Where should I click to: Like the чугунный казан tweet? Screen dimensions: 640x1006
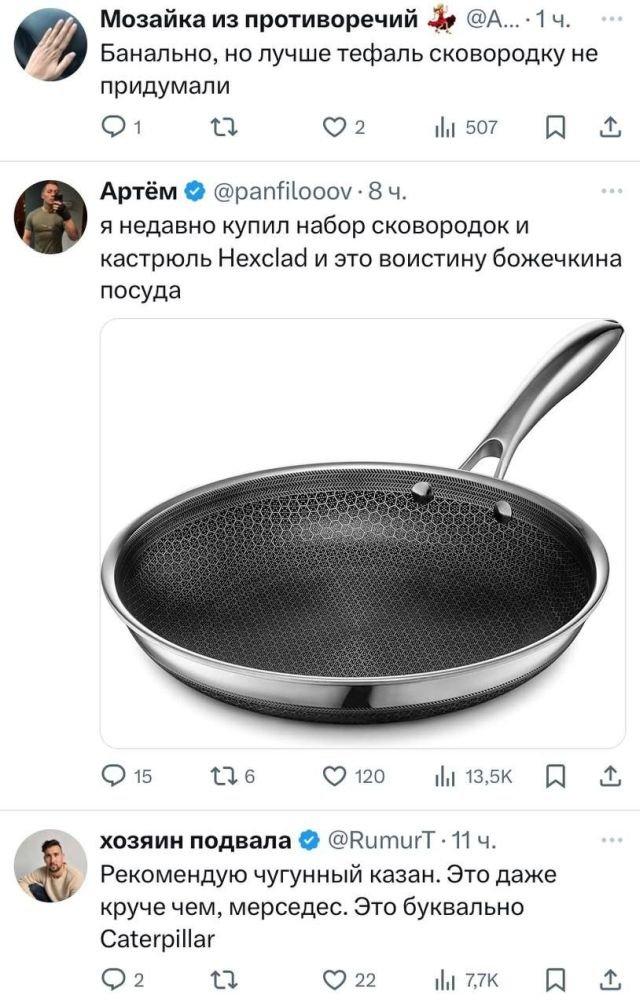click(x=334, y=980)
